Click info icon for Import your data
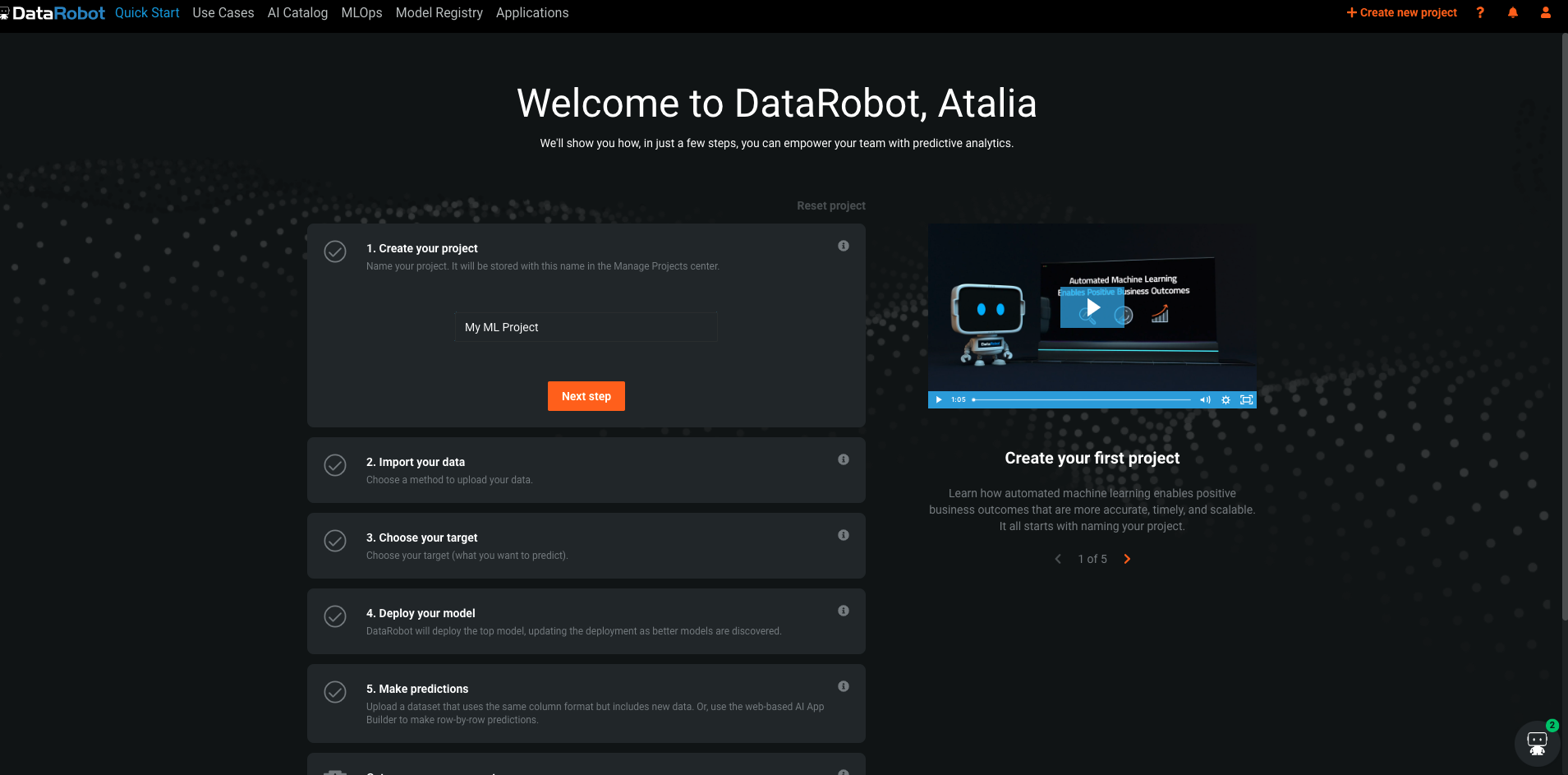This screenshot has height=775, width=1568. pyautogui.click(x=844, y=459)
